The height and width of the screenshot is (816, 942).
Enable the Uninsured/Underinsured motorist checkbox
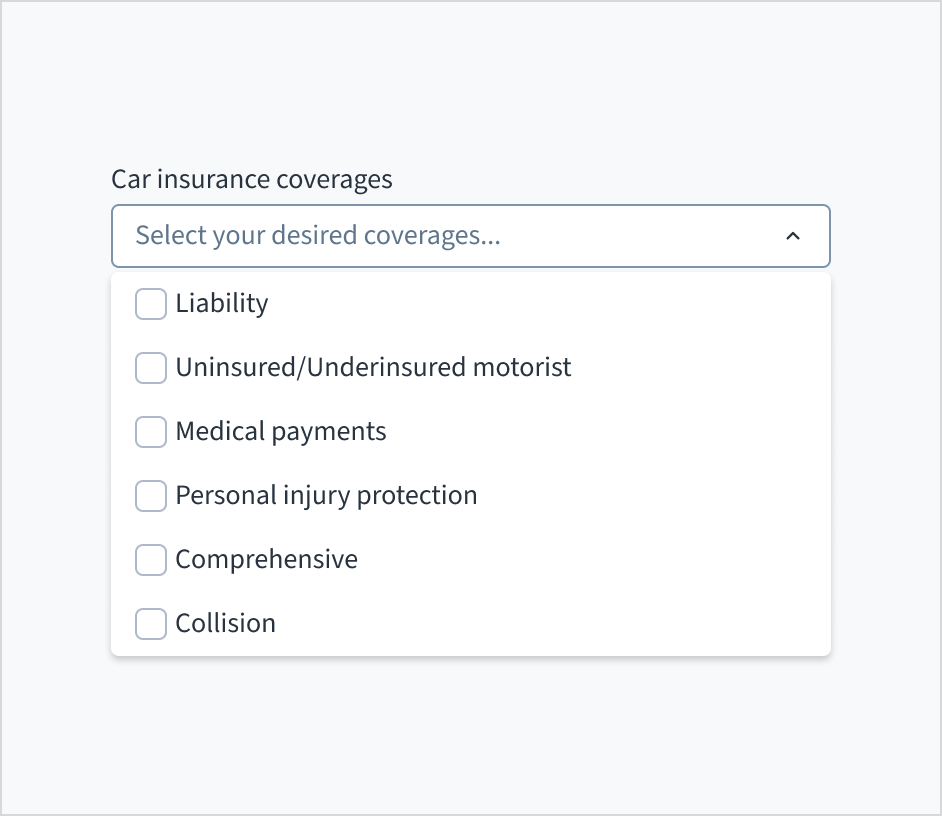tap(151, 368)
